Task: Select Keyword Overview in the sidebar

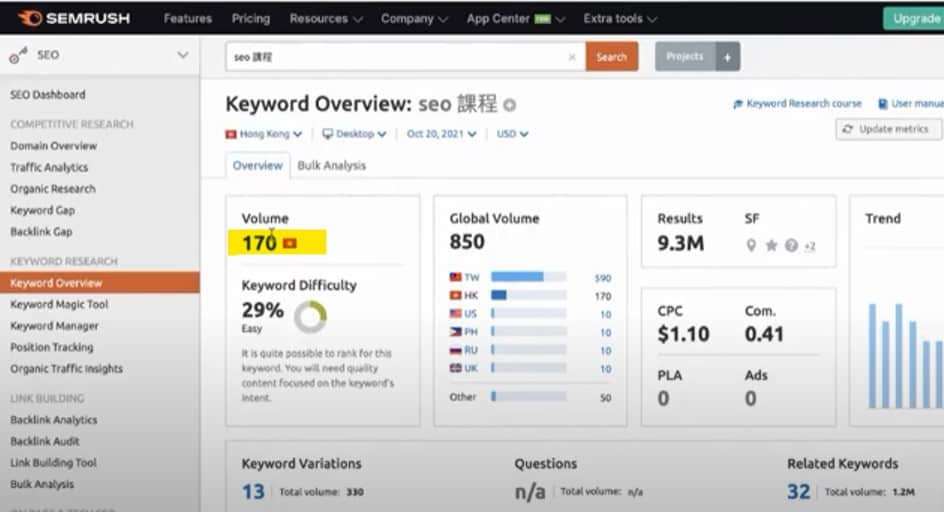Action: pyautogui.click(x=99, y=283)
